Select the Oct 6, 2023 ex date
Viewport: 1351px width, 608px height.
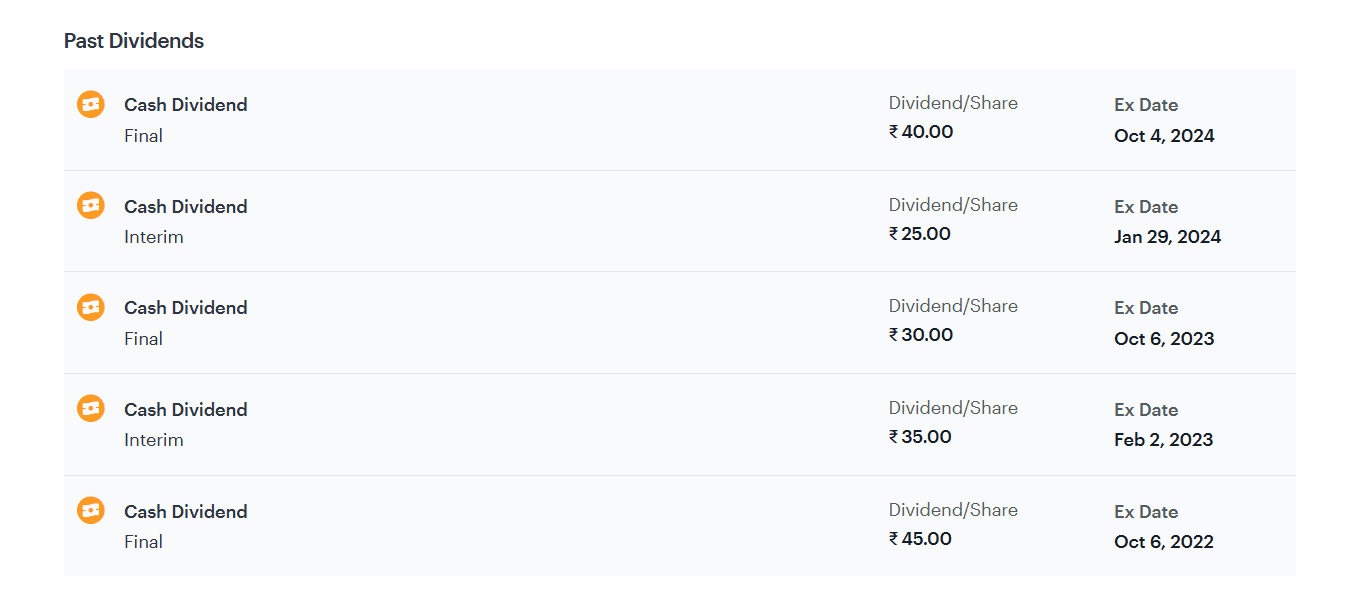click(x=1164, y=339)
